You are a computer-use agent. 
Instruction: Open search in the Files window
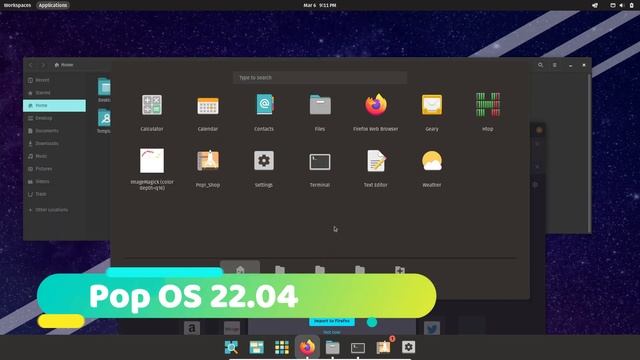[x=540, y=65]
